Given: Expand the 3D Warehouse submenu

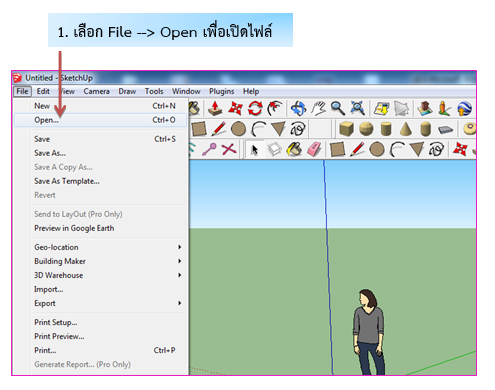Looking at the screenshot, I should point(109,275).
